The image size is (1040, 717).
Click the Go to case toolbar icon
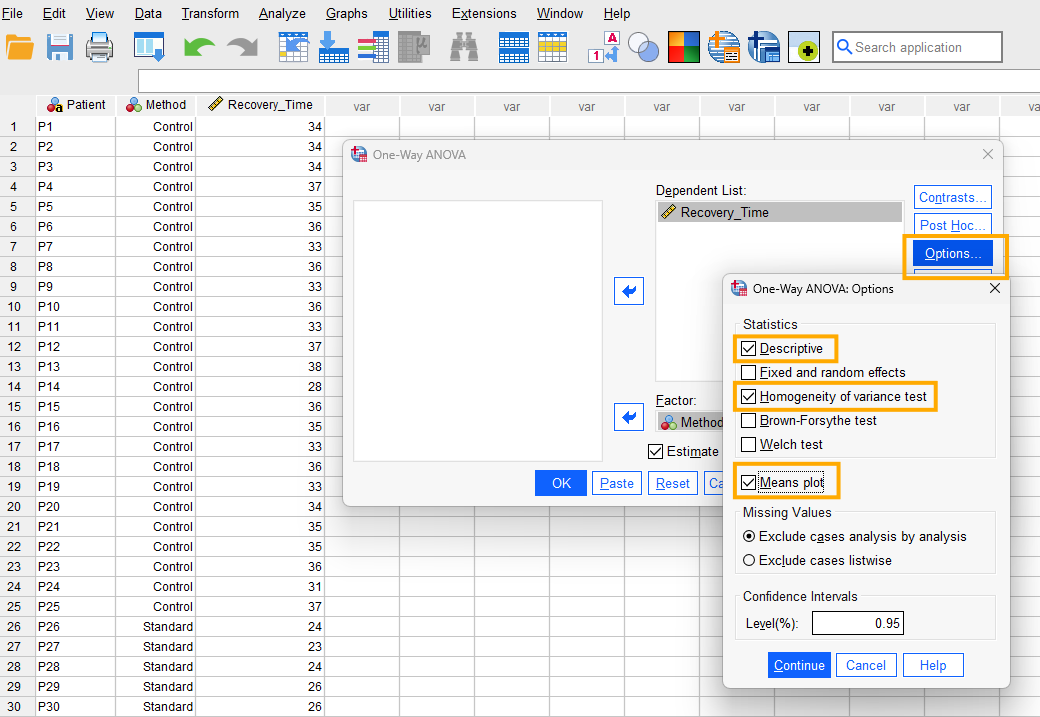click(294, 47)
